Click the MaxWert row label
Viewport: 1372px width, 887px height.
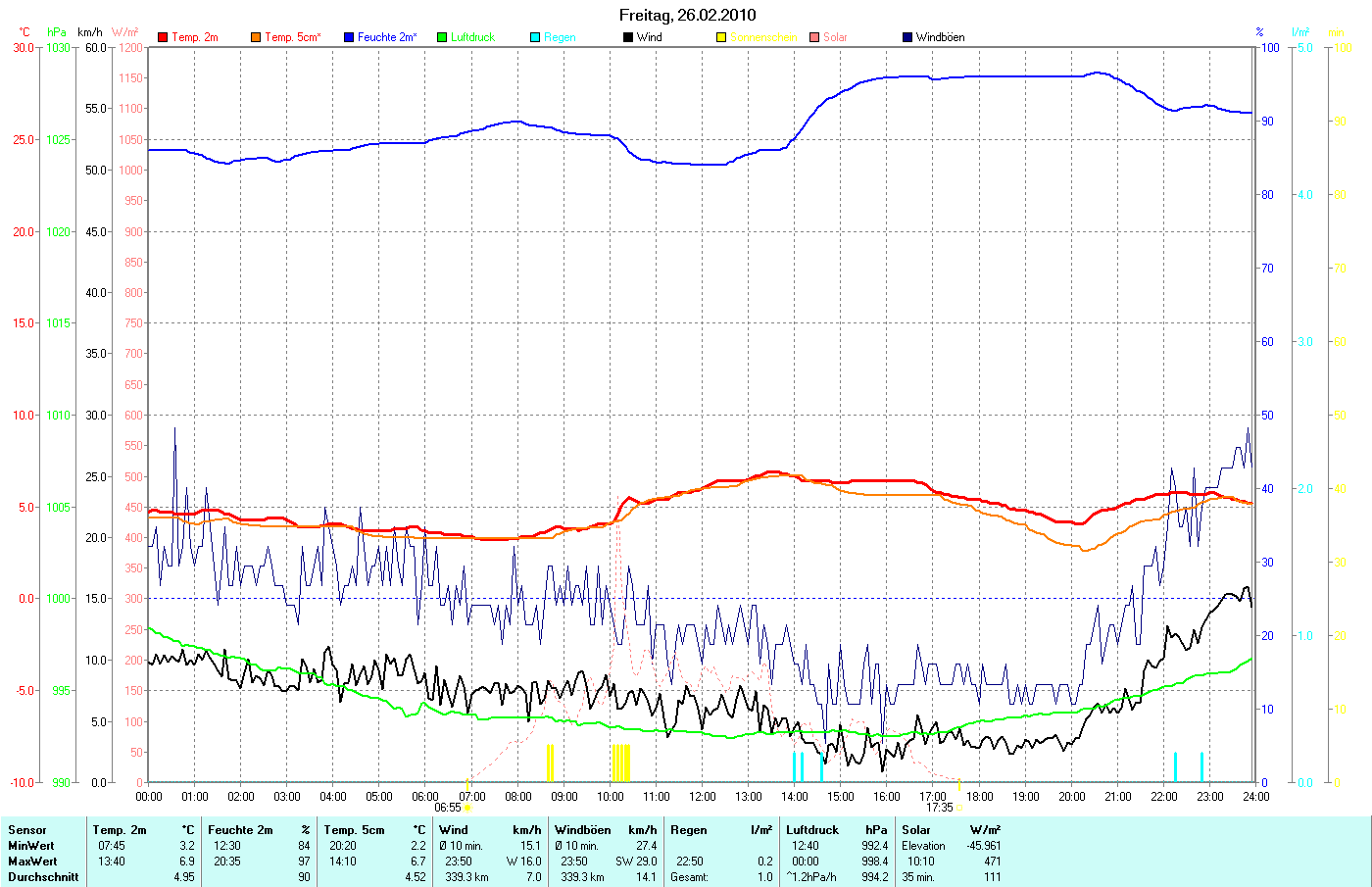[x=31, y=862]
